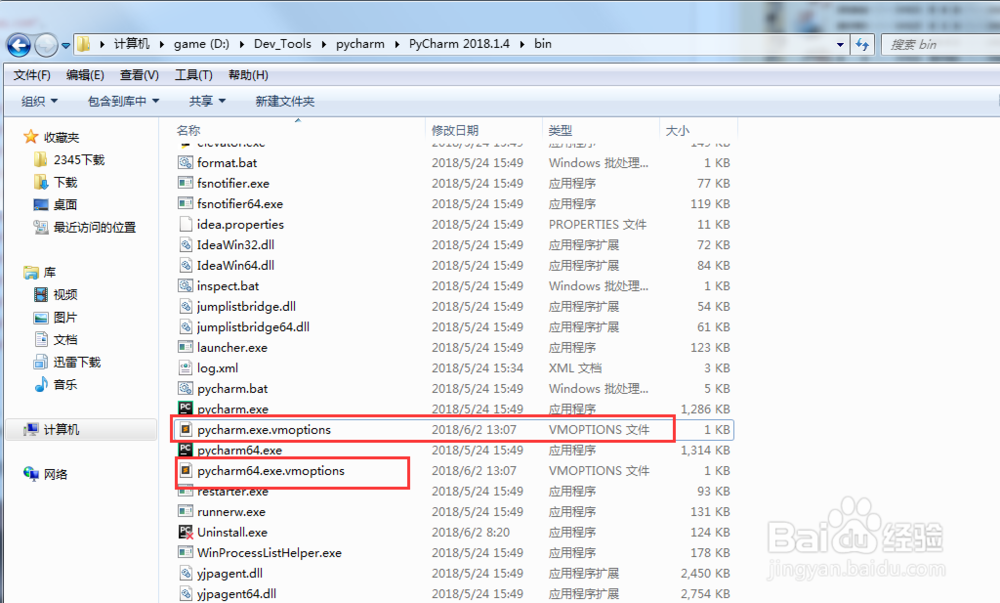Select yjpagent.dll file name
This screenshot has height=603, width=1000.
coord(230,573)
